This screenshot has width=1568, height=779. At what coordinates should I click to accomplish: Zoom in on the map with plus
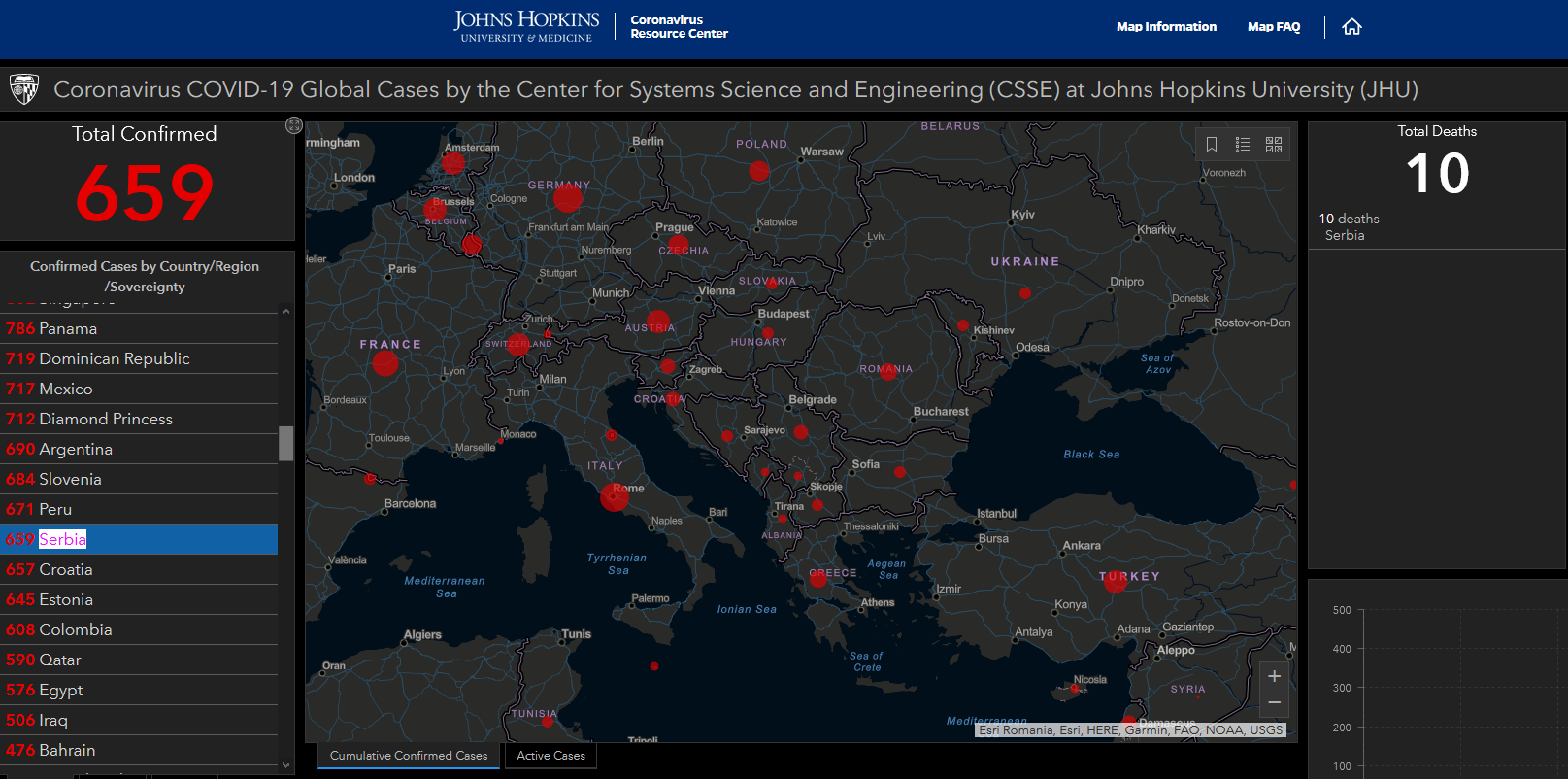tap(1274, 676)
